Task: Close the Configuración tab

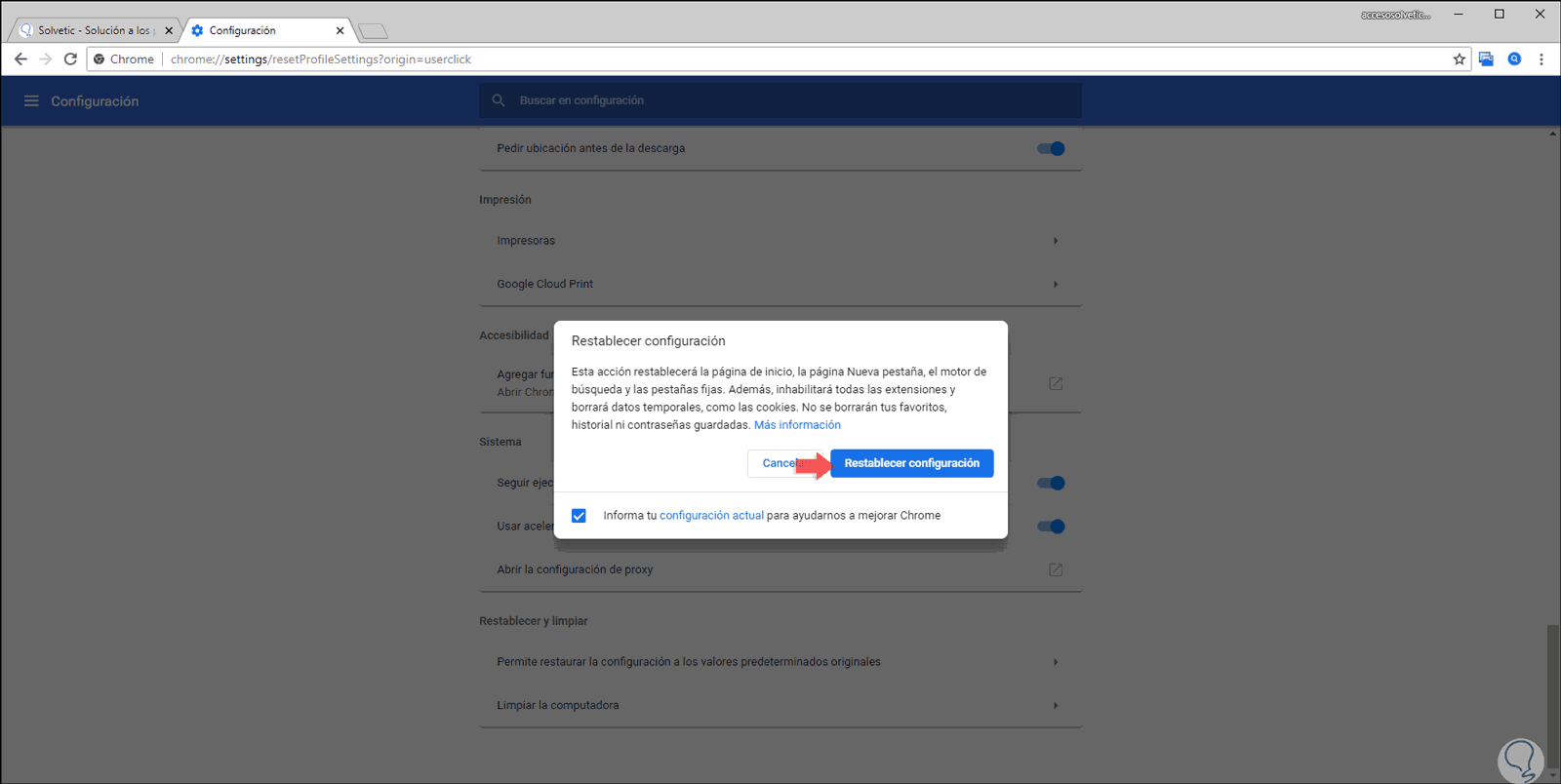Action: click(x=340, y=30)
